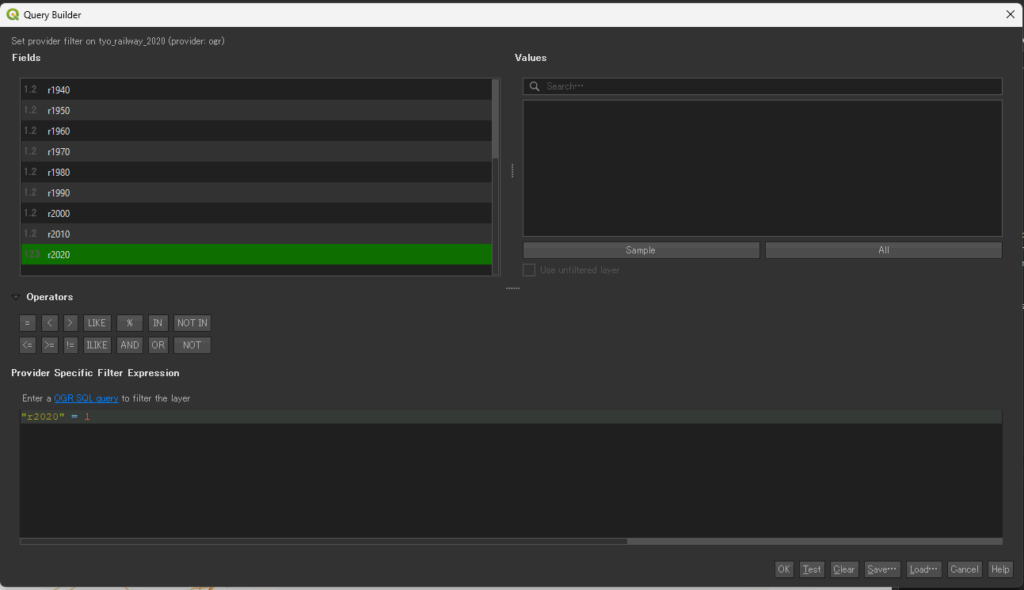The image size is (1024, 590).
Task: Toggle the Use unfiltered layer checkbox
Action: click(530, 270)
